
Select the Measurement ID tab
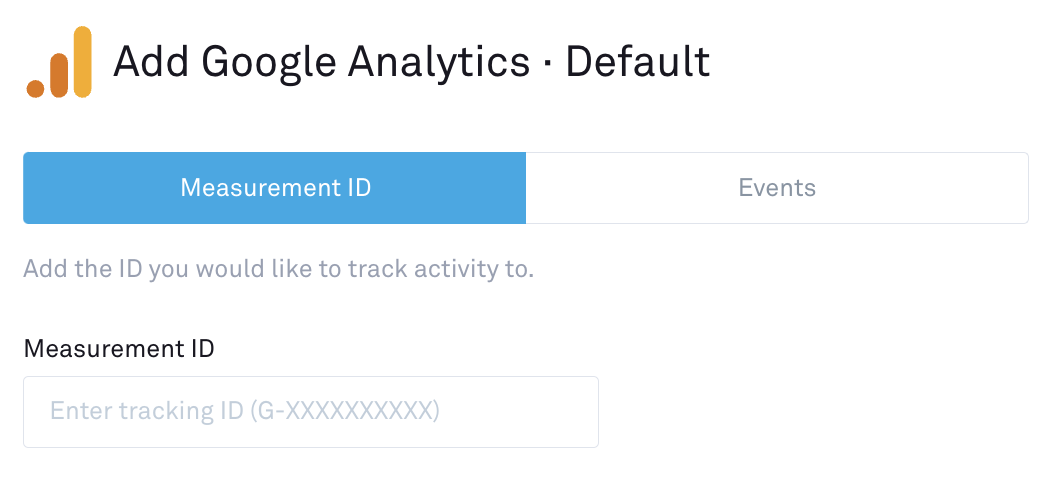coord(275,188)
